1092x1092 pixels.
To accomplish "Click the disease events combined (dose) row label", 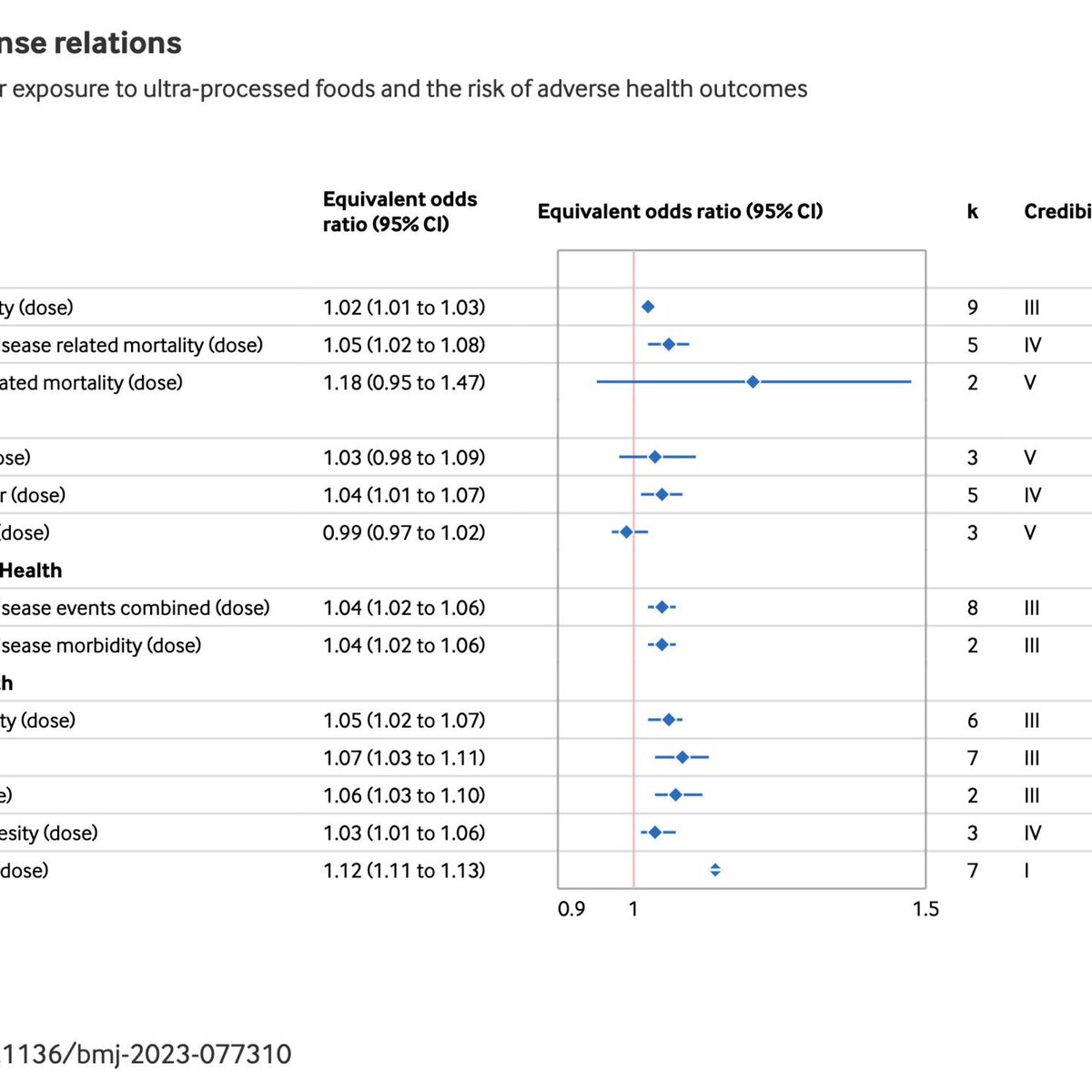I will pyautogui.click(x=135, y=608).
